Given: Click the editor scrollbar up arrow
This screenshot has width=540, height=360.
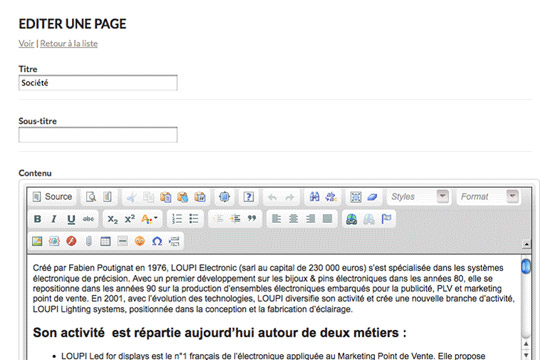Looking at the screenshot, I should pyautogui.click(x=526, y=344).
